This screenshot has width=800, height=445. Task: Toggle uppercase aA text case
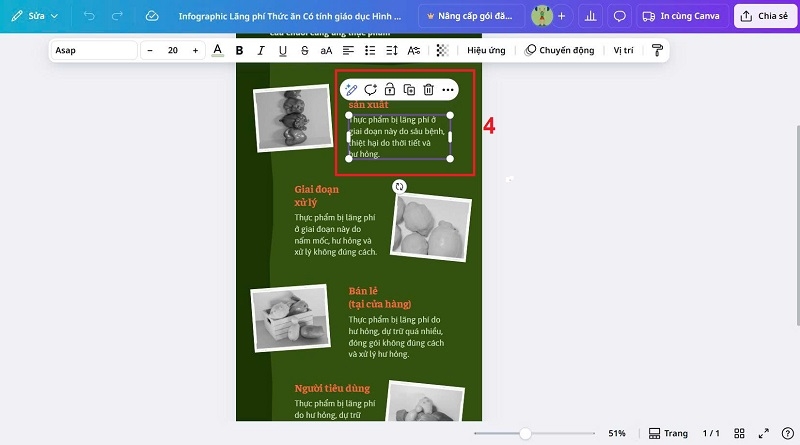(326, 50)
